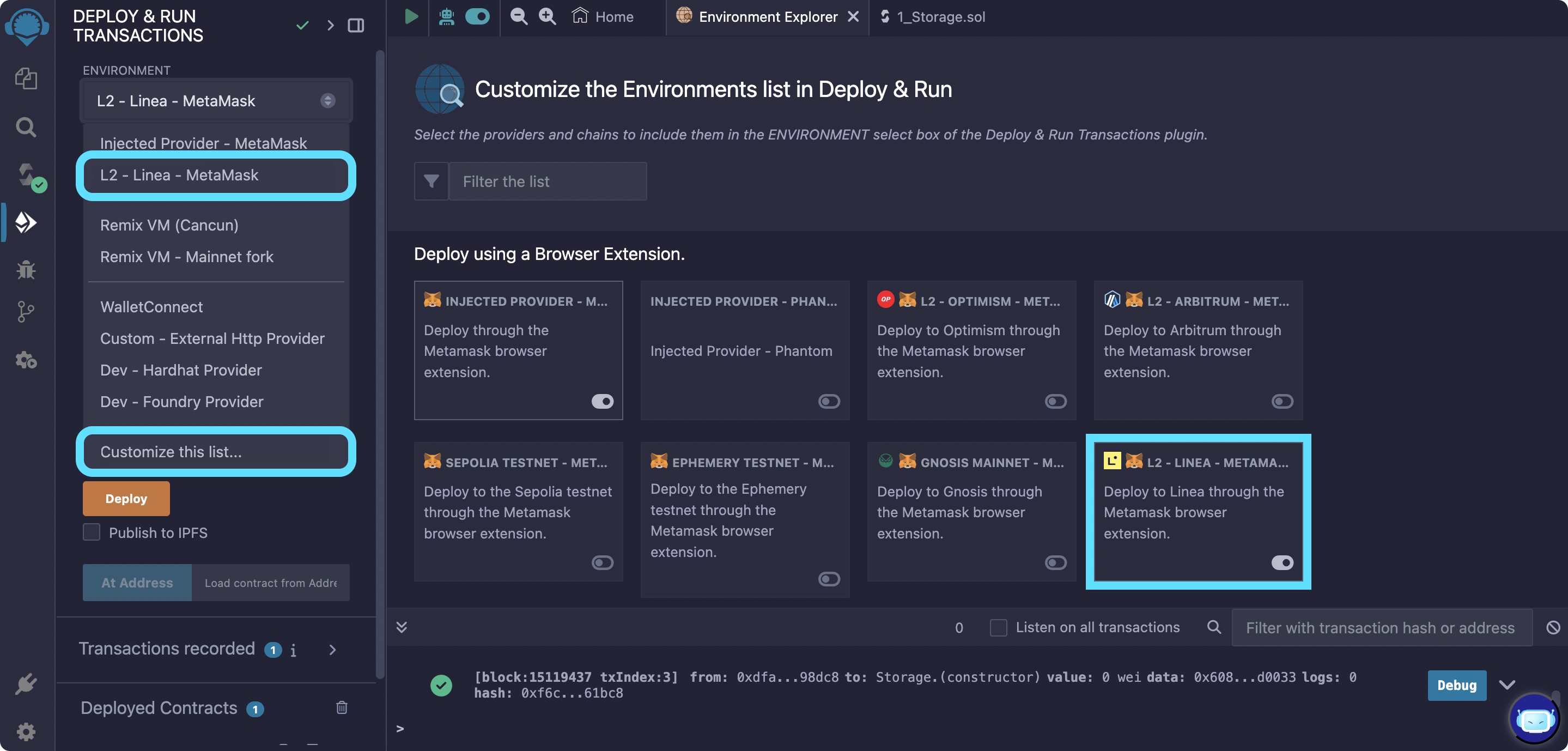The height and width of the screenshot is (751, 1568).
Task: Click the zoom out magnifier icon
Action: tap(519, 16)
